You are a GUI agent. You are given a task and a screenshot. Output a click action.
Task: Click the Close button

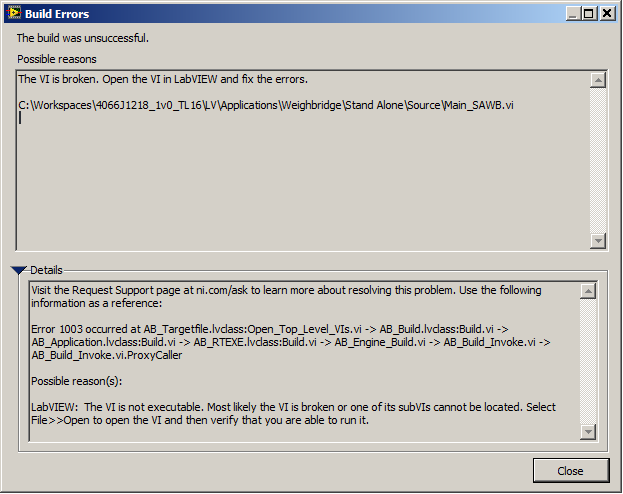(571, 471)
